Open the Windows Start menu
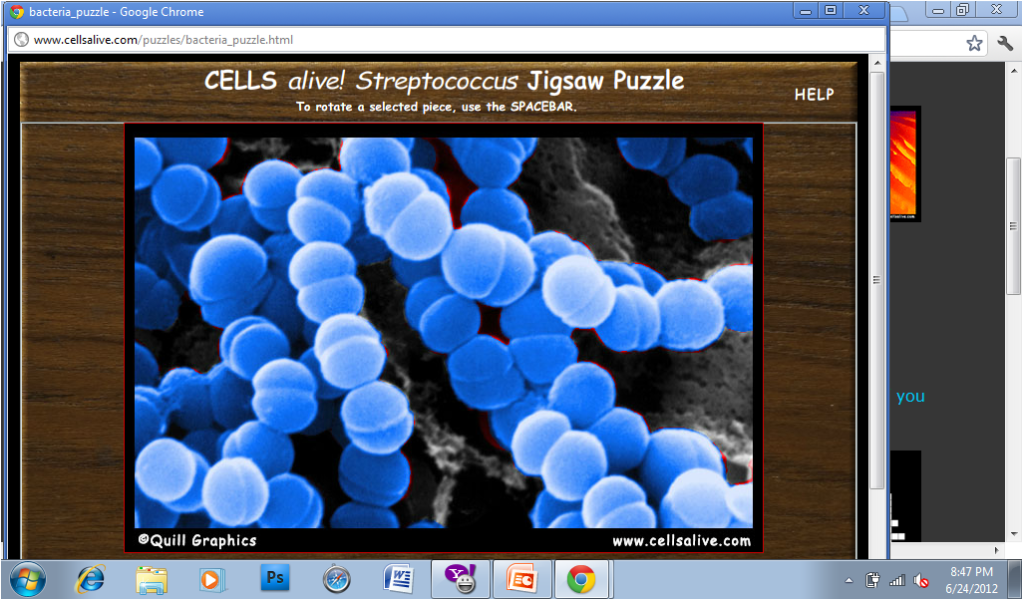Image resolution: width=1023 pixels, height=600 pixels. 27,579
